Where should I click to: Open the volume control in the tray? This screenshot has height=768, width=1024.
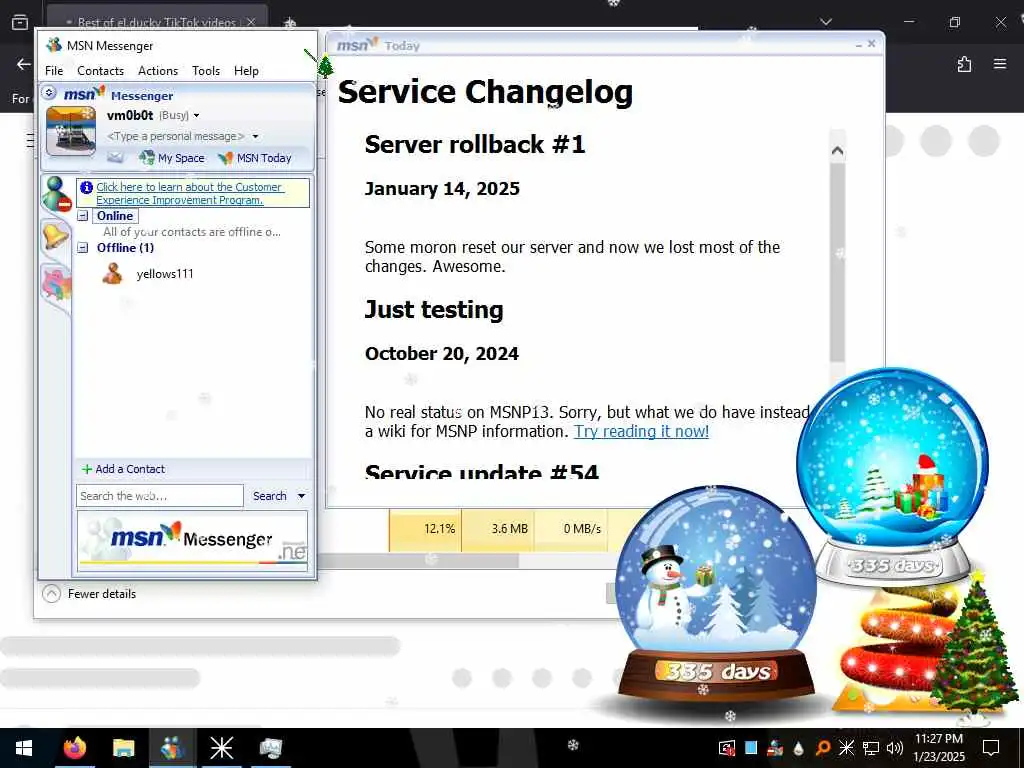click(895, 748)
